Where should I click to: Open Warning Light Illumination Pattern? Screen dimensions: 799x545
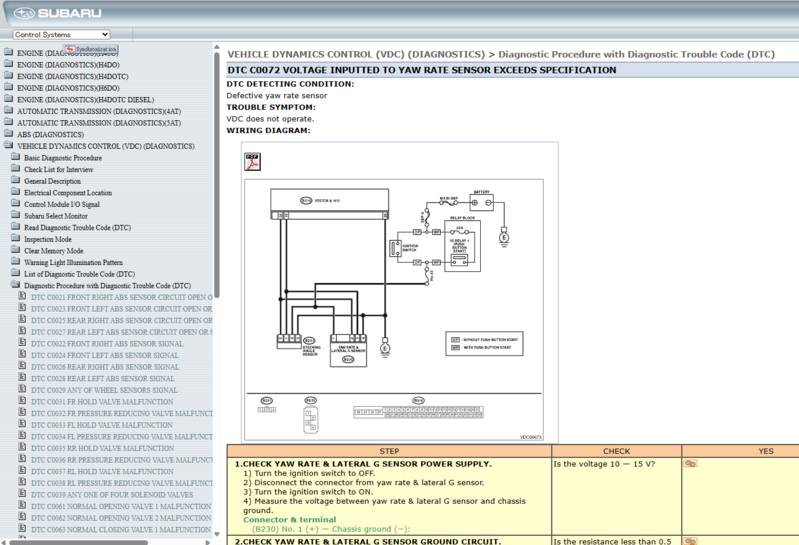[x=73, y=263]
